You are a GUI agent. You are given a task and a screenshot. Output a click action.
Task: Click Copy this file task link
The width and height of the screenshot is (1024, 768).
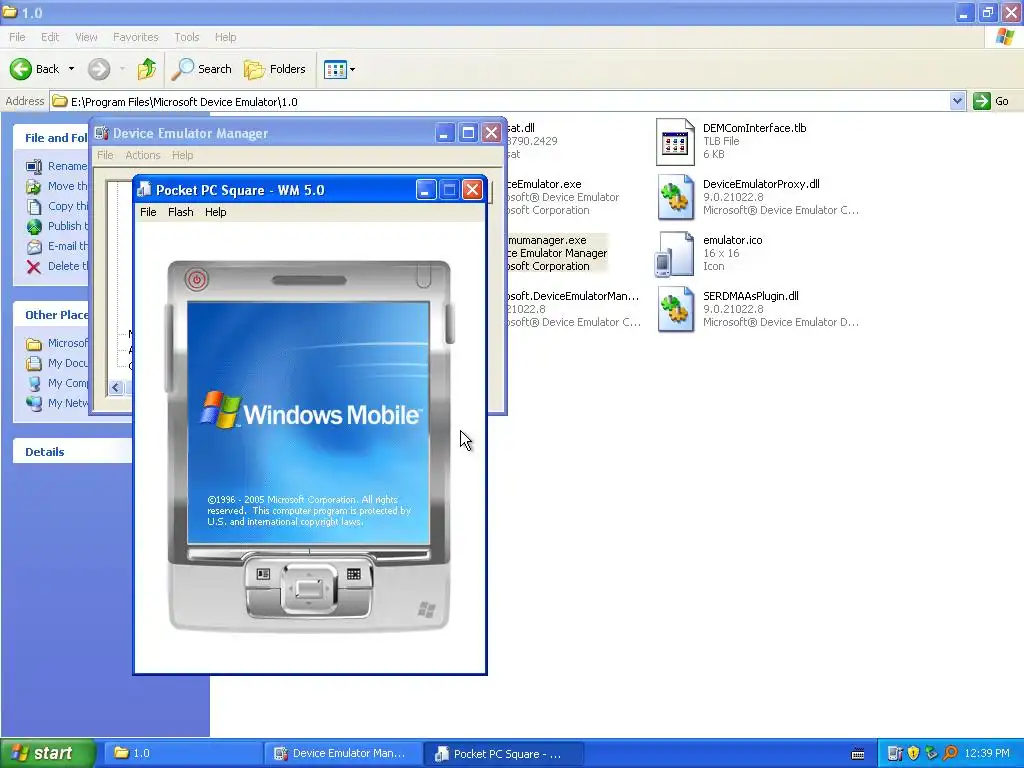point(67,206)
